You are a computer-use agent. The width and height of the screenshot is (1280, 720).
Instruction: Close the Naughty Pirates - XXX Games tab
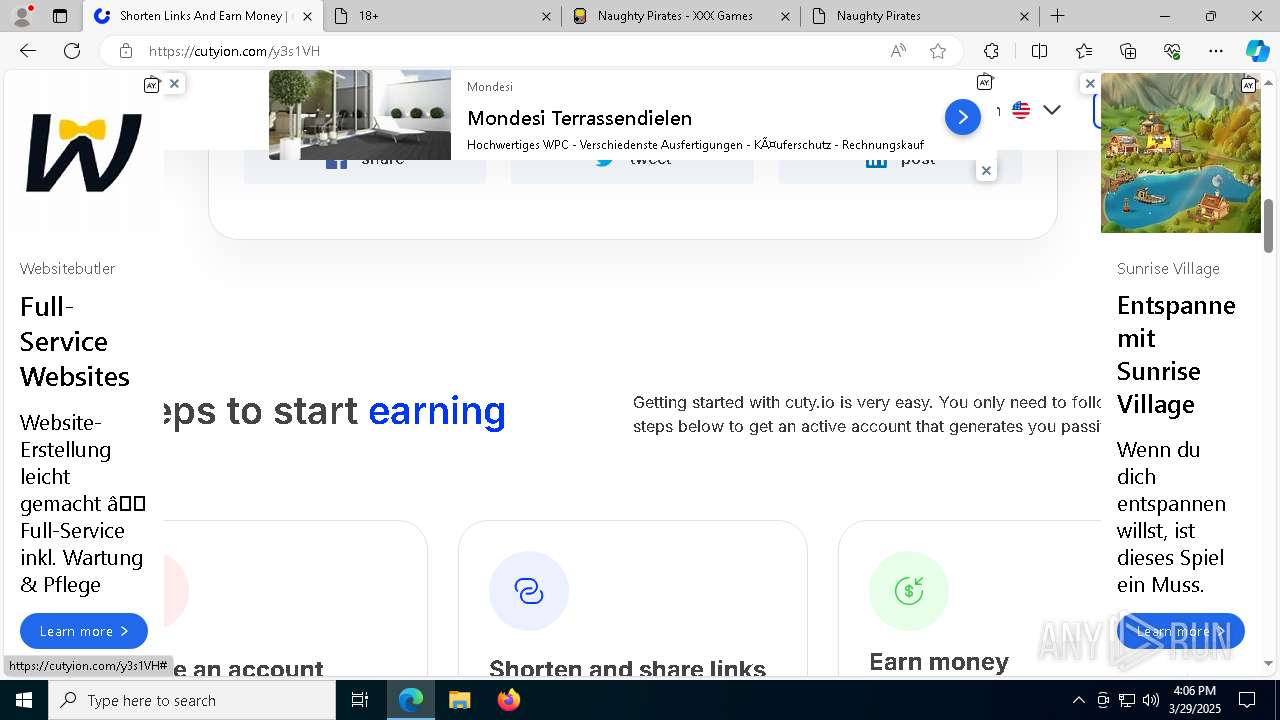pos(785,16)
